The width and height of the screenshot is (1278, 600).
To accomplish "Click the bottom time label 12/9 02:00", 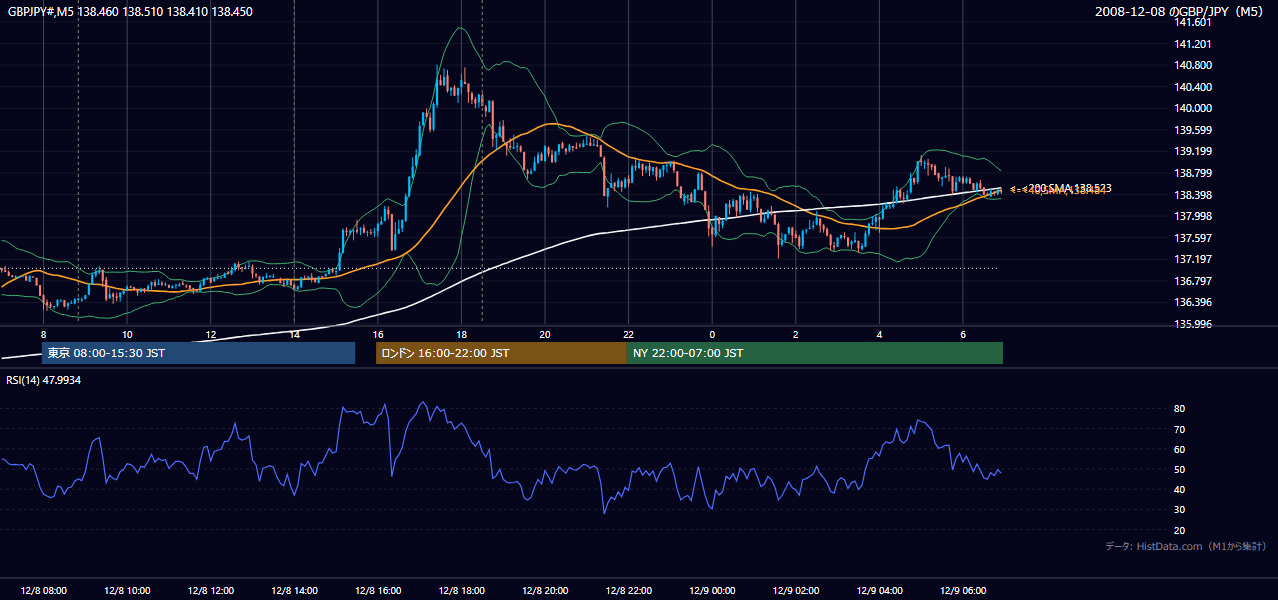I will (x=796, y=590).
